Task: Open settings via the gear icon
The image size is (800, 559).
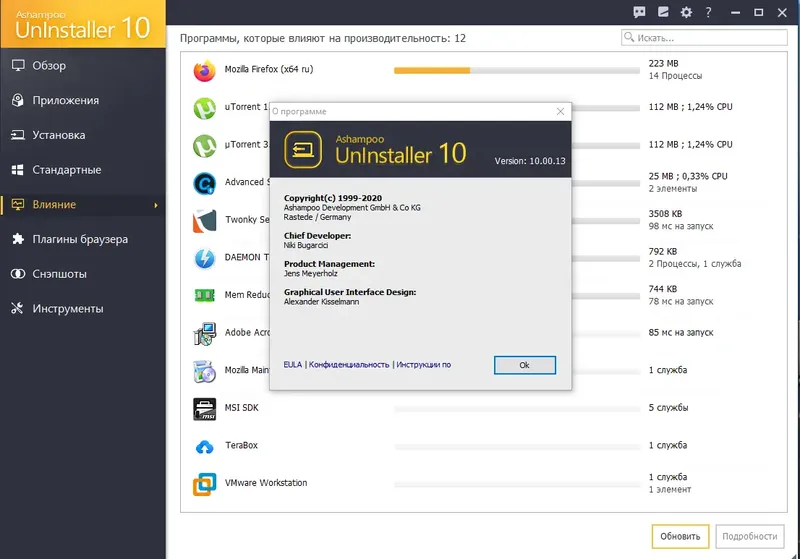Action: click(686, 12)
